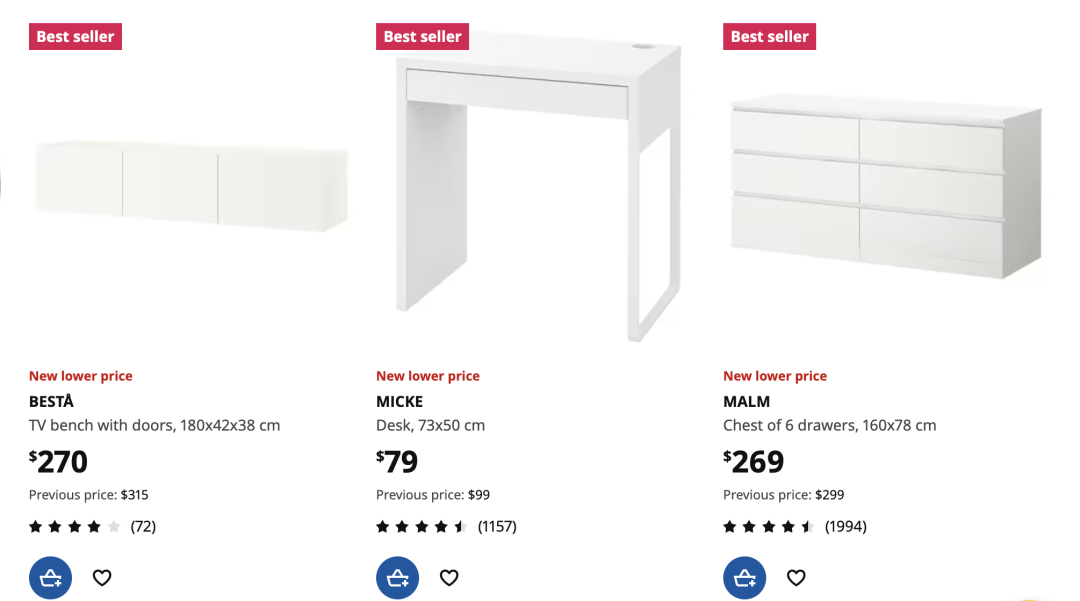Click Best seller badge on MICKE
Viewport: 1080px width, 601px height.
422,36
